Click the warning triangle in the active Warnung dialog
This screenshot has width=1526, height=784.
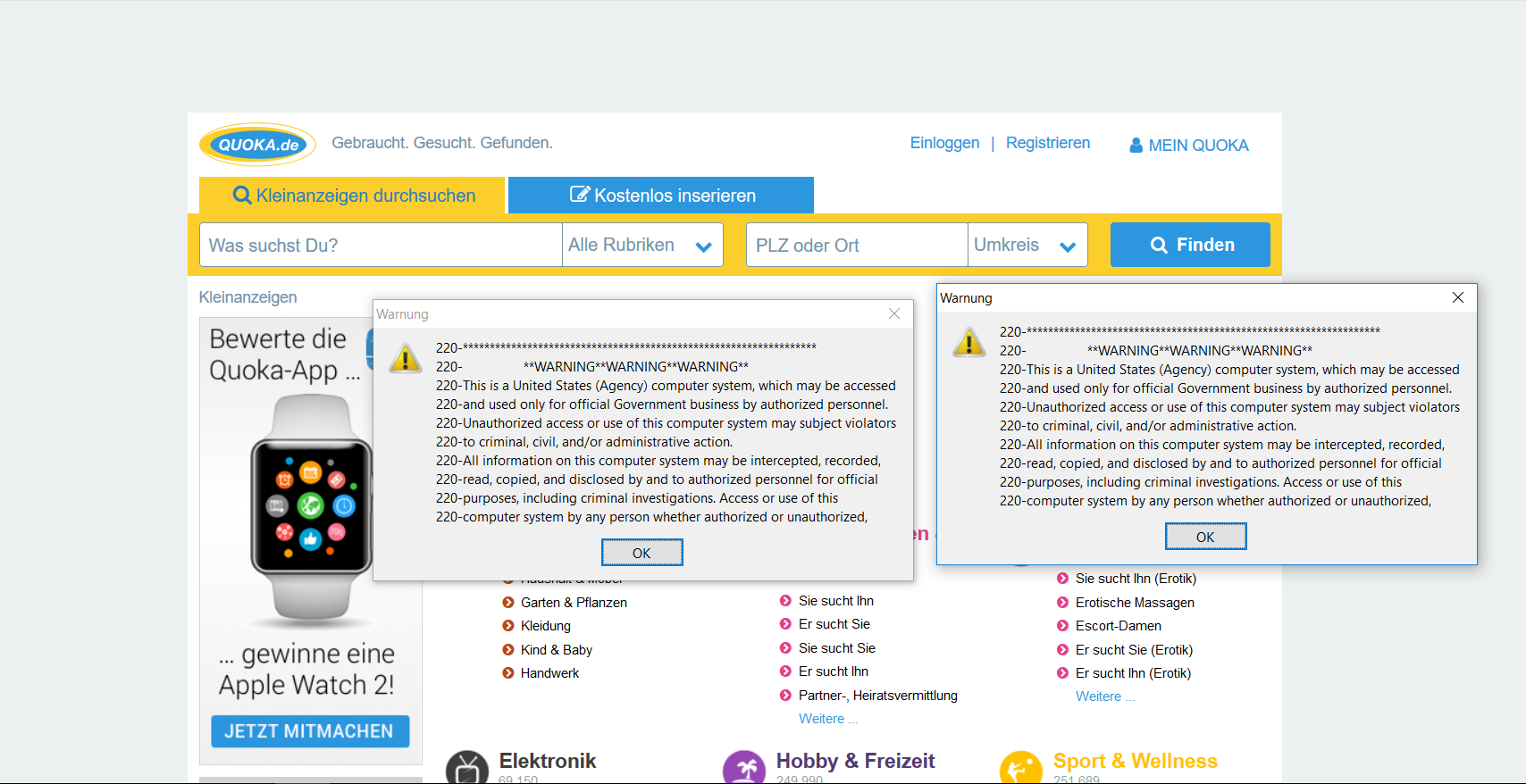pos(969,342)
